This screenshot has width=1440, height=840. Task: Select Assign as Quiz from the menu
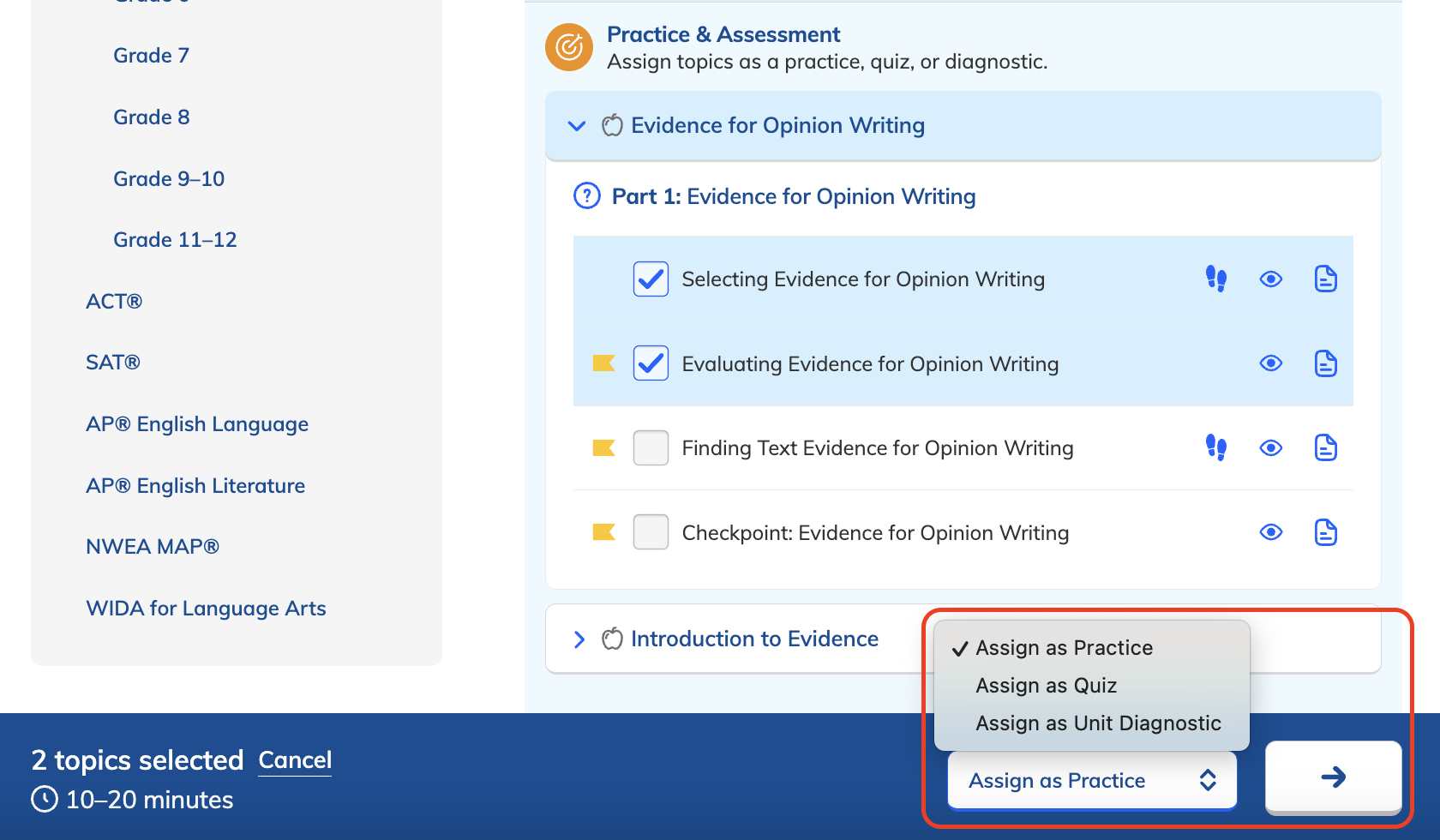[1046, 685]
